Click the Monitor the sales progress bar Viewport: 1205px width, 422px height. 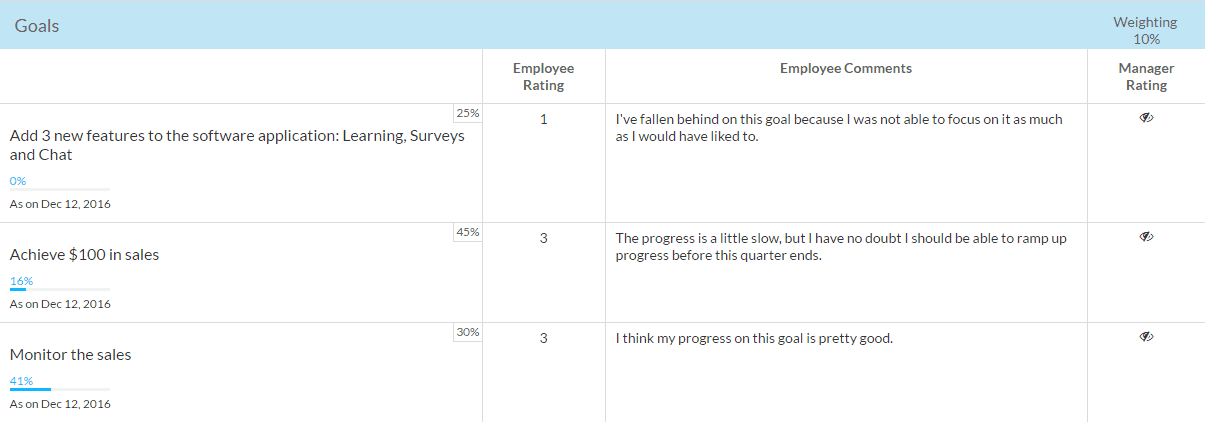[x=60, y=389]
